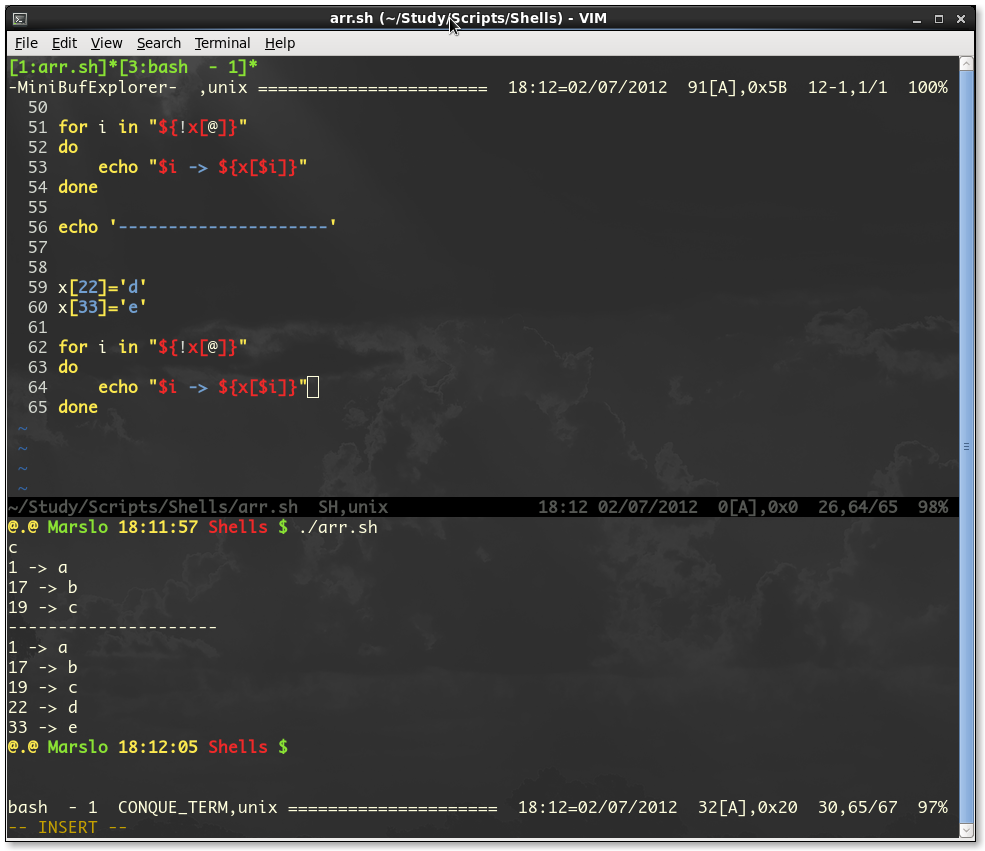Click the echo statement on line 64
Viewport: 985px width, 851px height.
[x=202, y=387]
